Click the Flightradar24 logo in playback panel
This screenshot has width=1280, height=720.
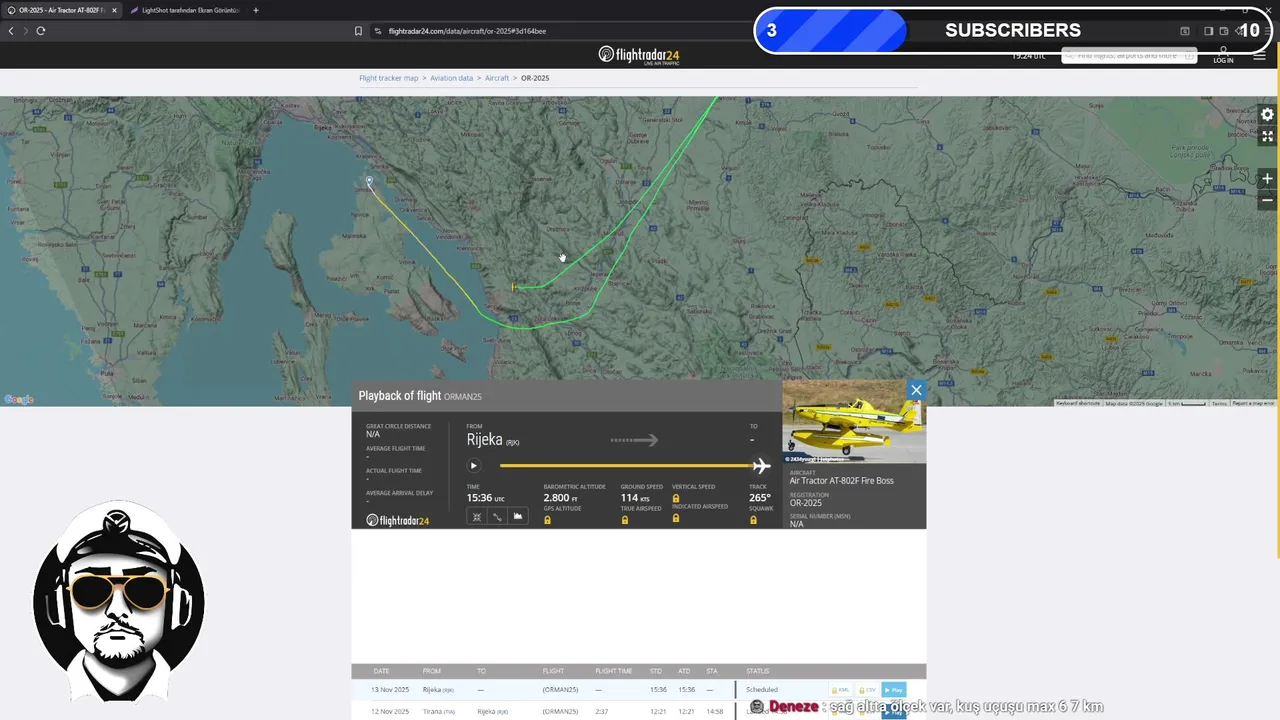click(x=398, y=521)
